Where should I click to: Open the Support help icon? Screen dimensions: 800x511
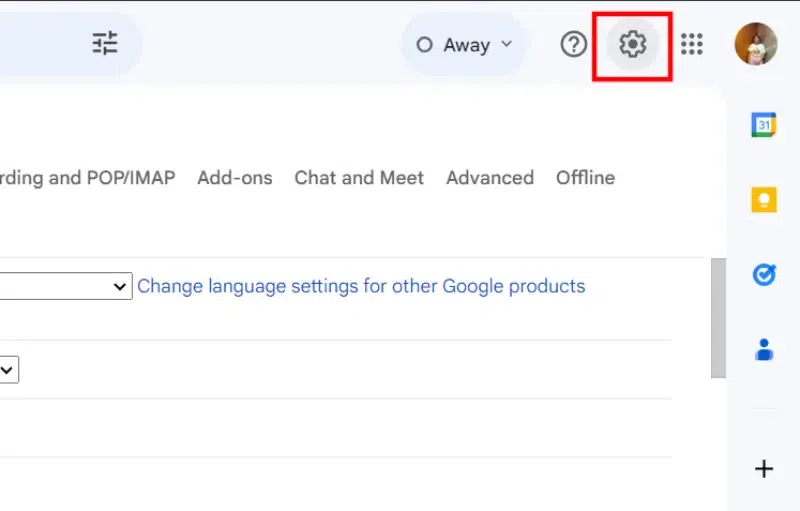click(573, 44)
